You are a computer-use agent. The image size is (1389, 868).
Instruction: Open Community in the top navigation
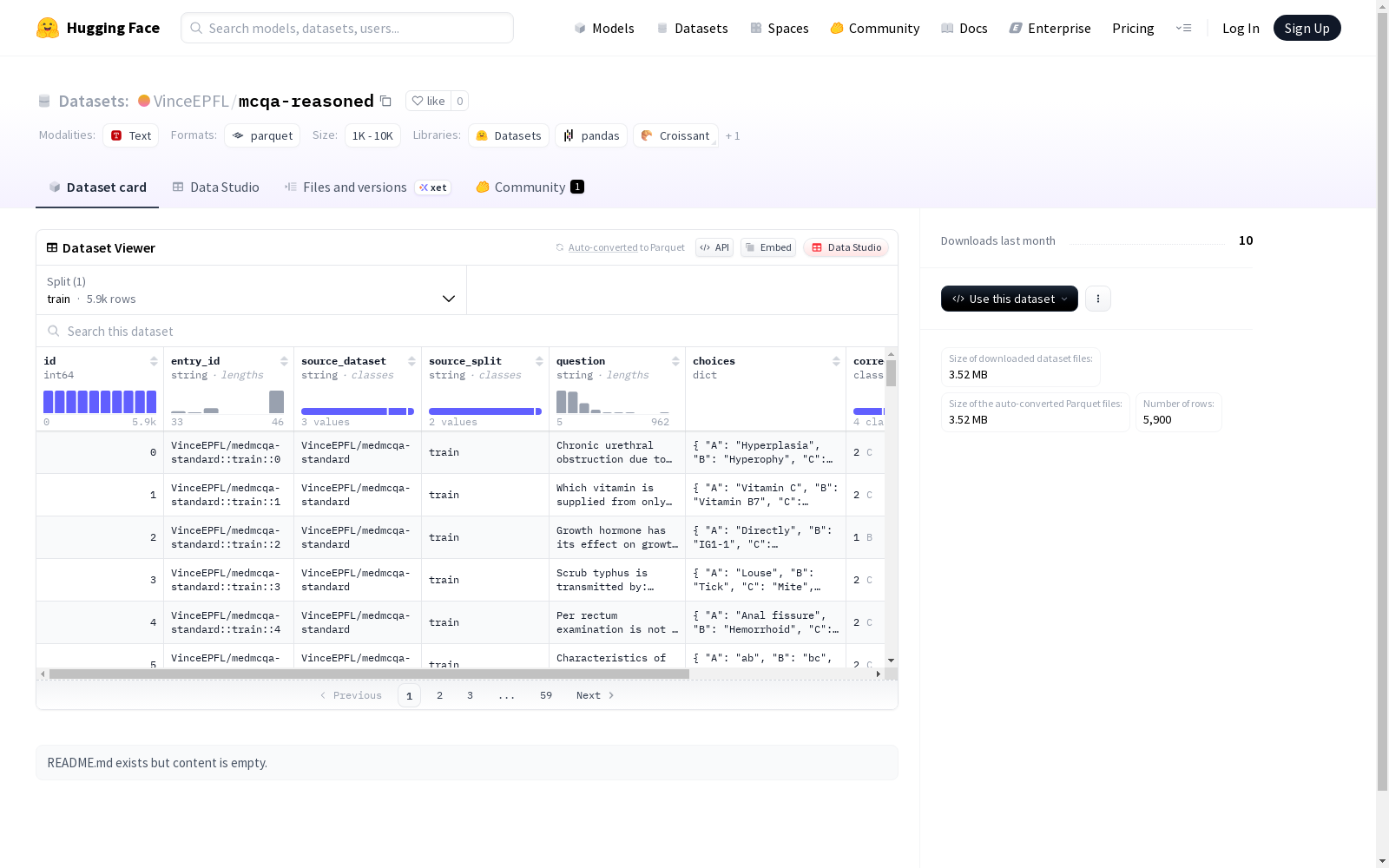[x=875, y=28]
